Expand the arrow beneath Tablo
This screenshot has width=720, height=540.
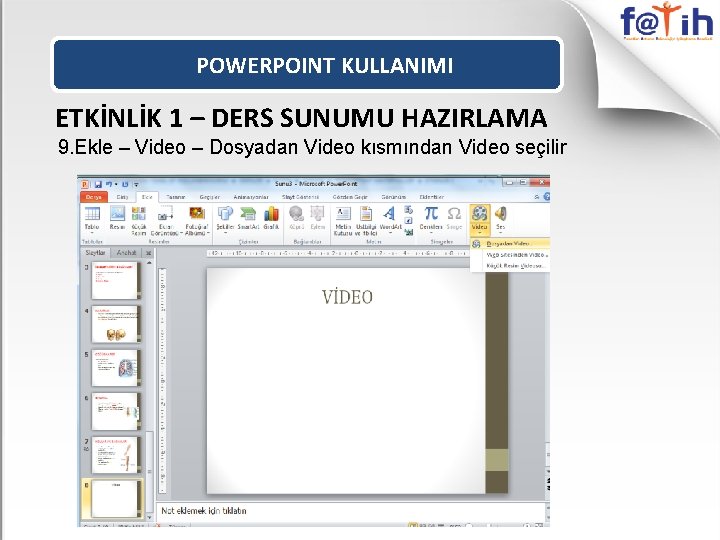92,233
